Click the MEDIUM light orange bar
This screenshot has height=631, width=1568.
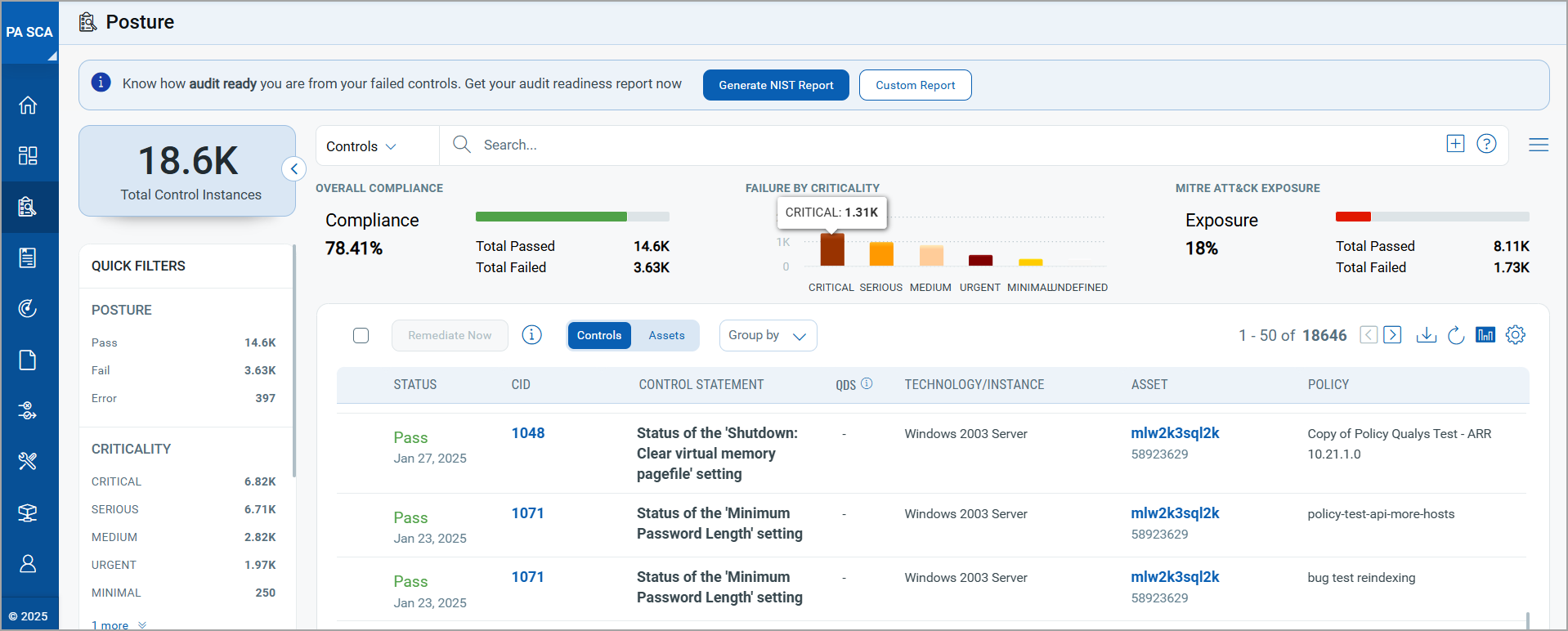(931, 256)
